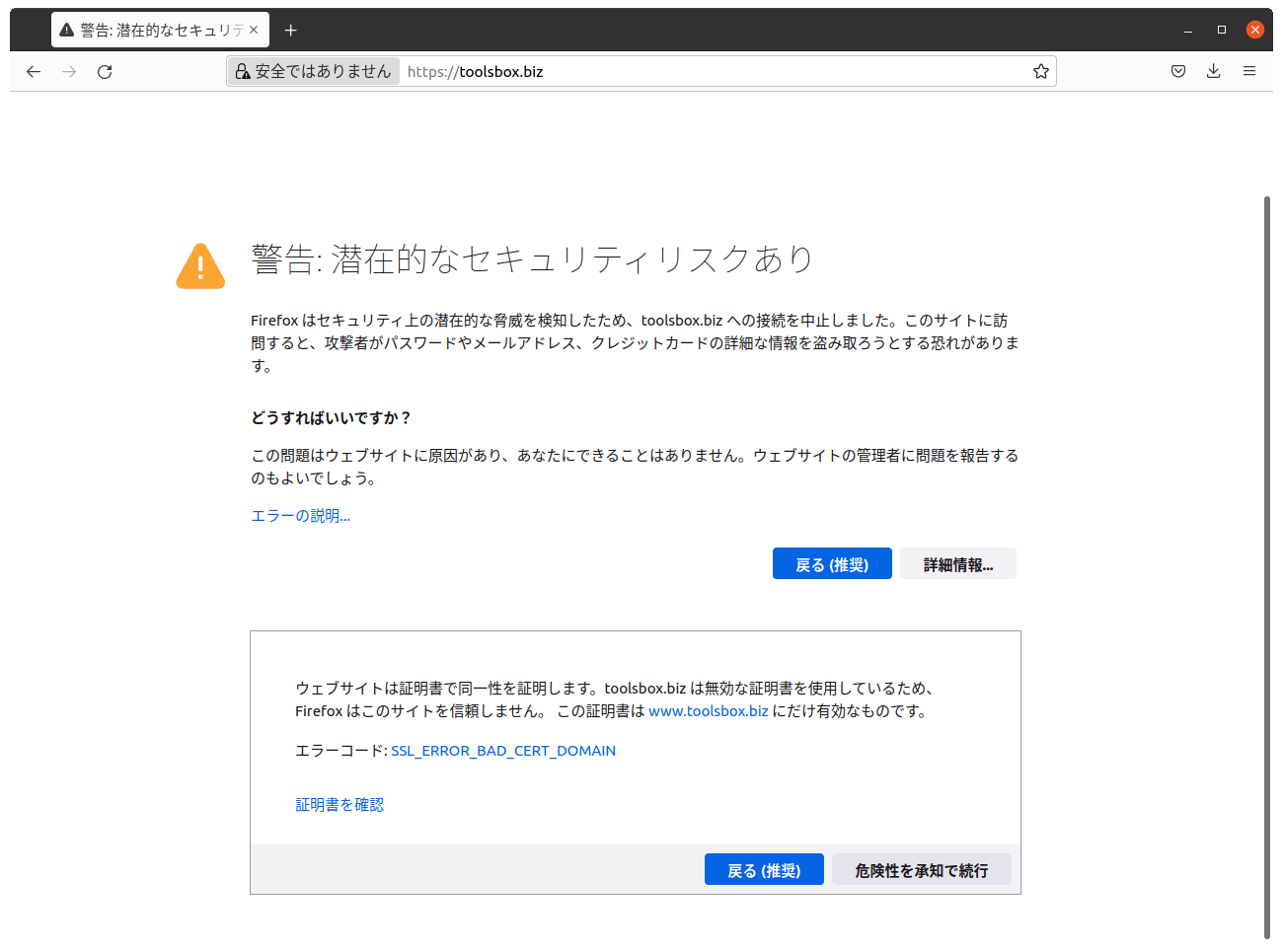Reload the current page

coord(105,71)
